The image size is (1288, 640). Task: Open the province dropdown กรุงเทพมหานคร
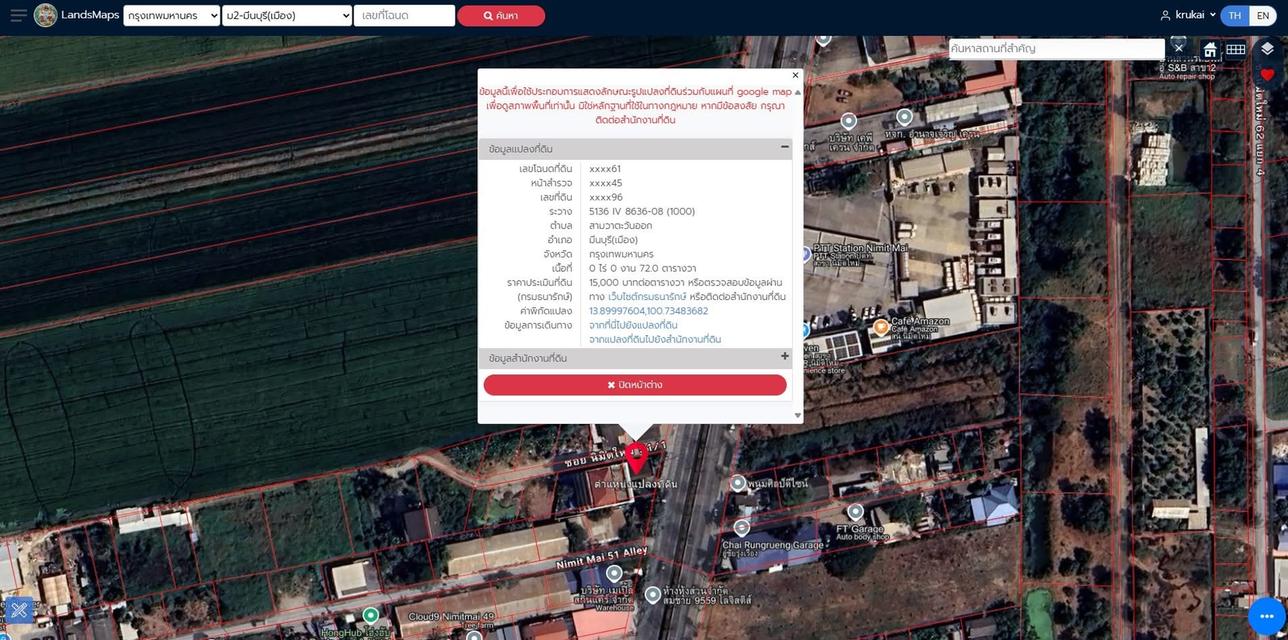[x=171, y=15]
